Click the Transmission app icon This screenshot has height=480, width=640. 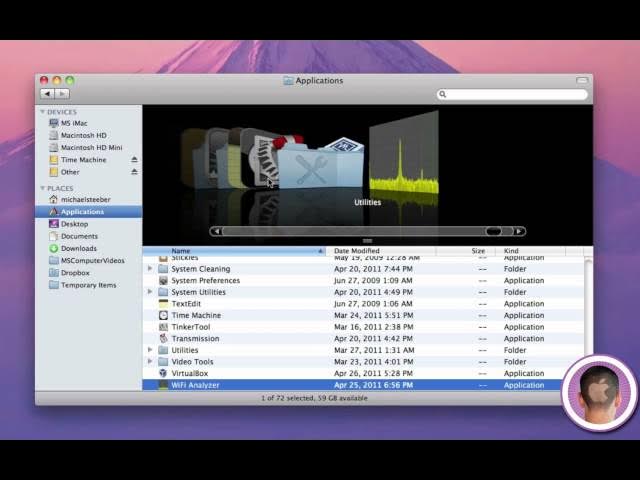coord(163,338)
